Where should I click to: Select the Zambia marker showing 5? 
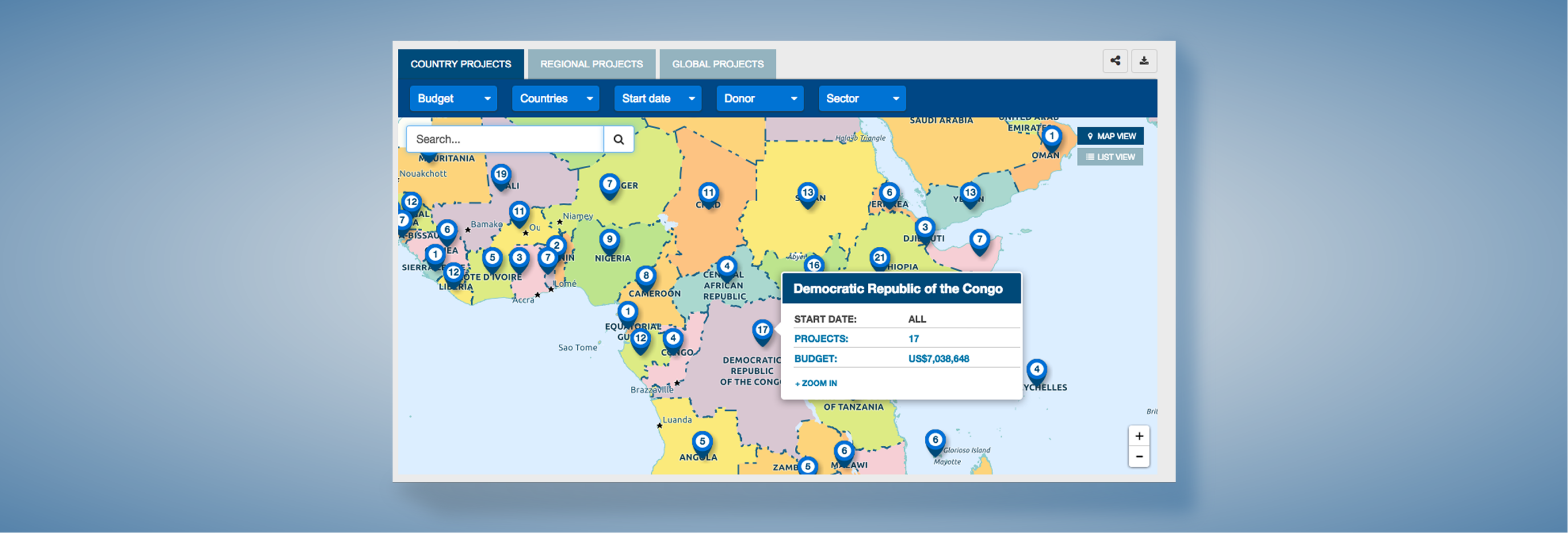point(808,466)
